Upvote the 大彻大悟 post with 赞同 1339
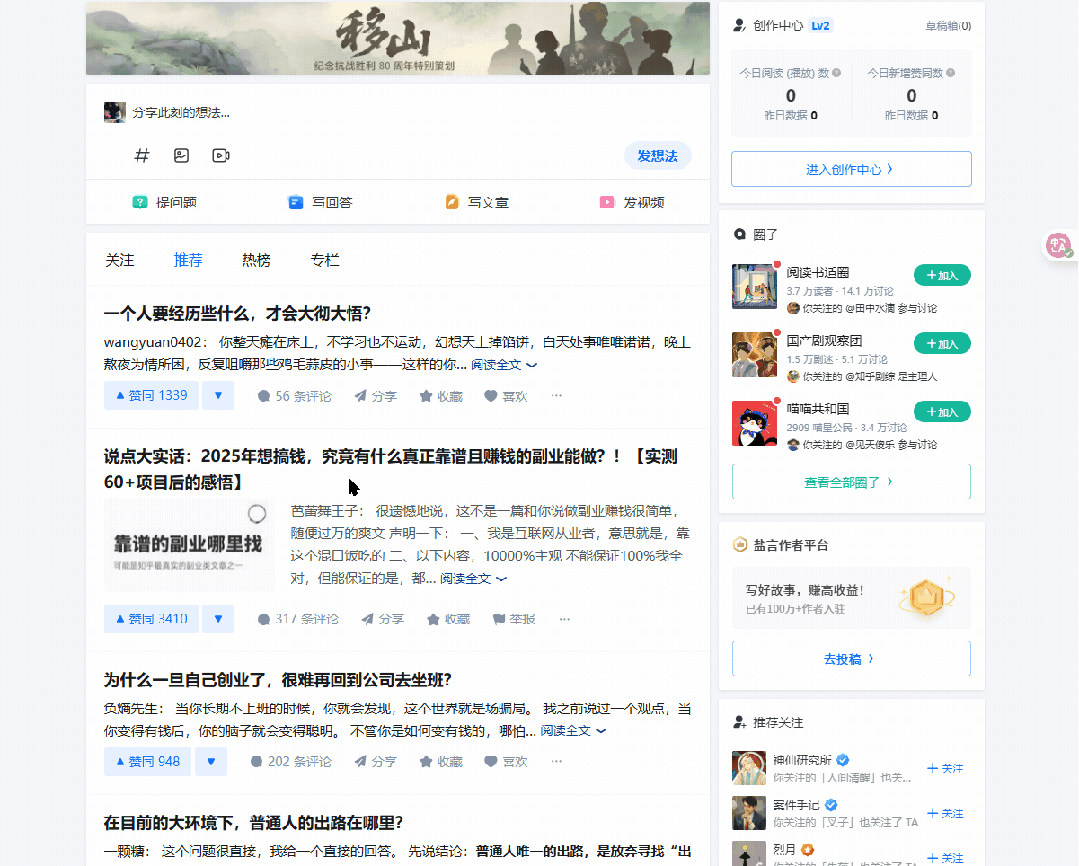This screenshot has height=866, width=1079. (x=151, y=396)
